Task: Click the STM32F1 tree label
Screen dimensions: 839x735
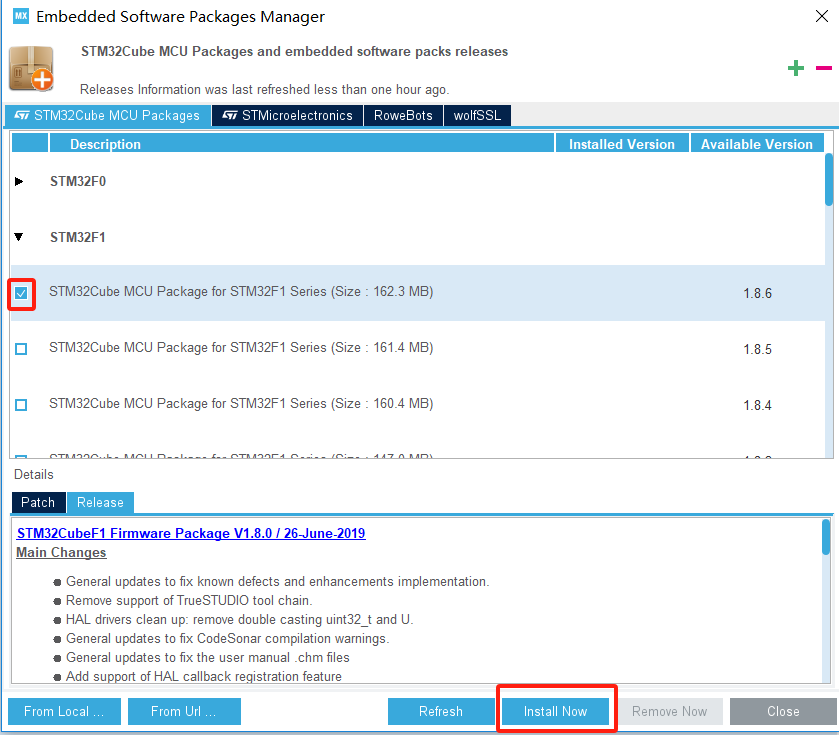Action: coord(78,237)
